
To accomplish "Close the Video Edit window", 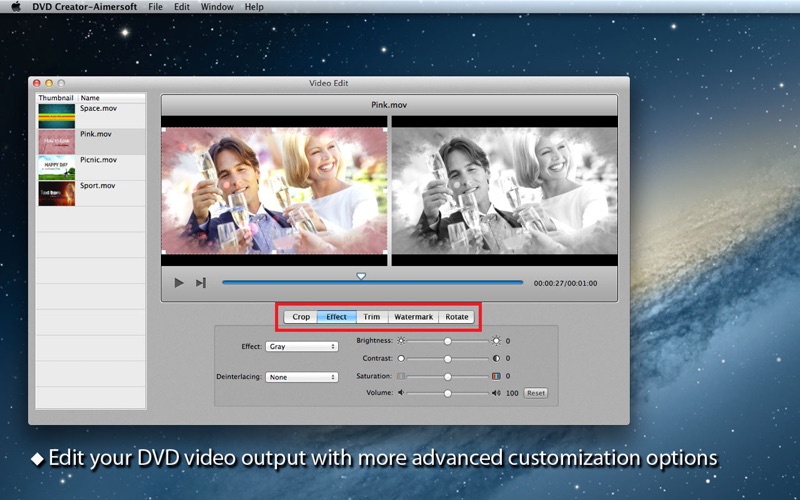I will click(x=37, y=83).
